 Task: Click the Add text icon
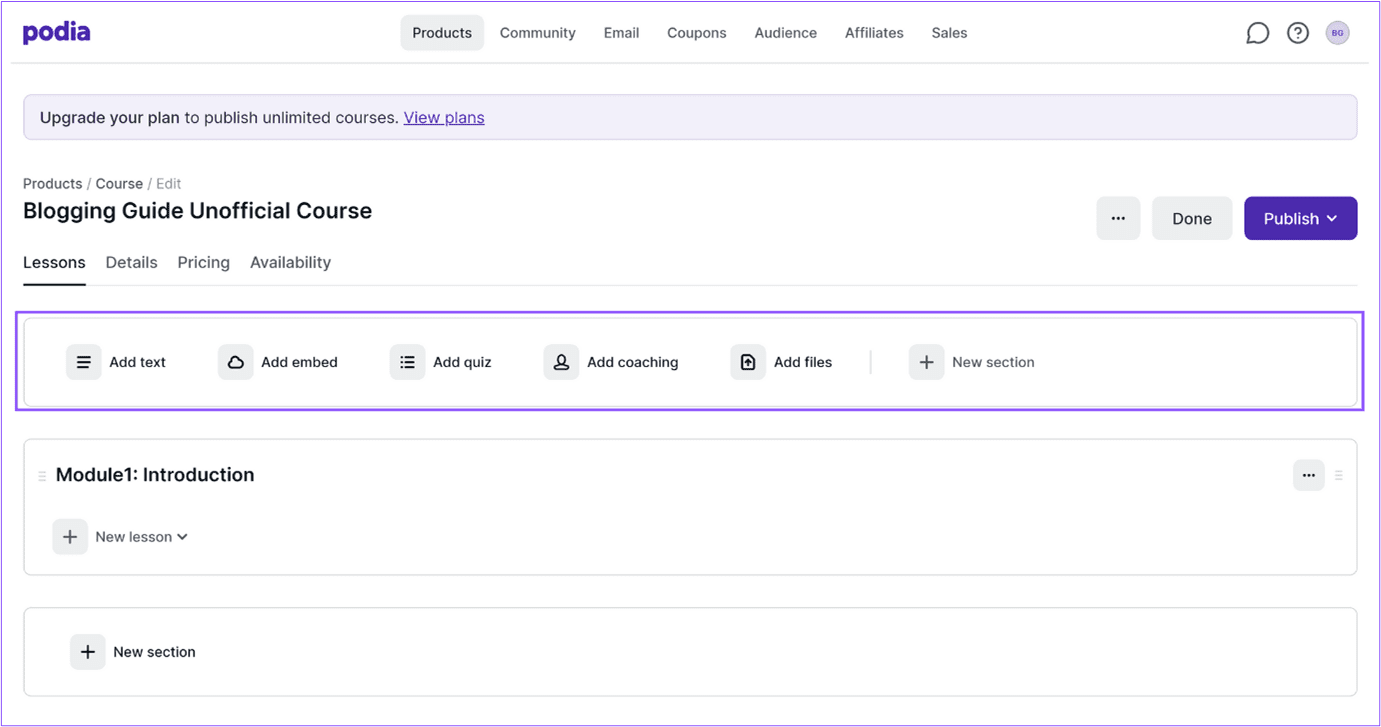[84, 362]
